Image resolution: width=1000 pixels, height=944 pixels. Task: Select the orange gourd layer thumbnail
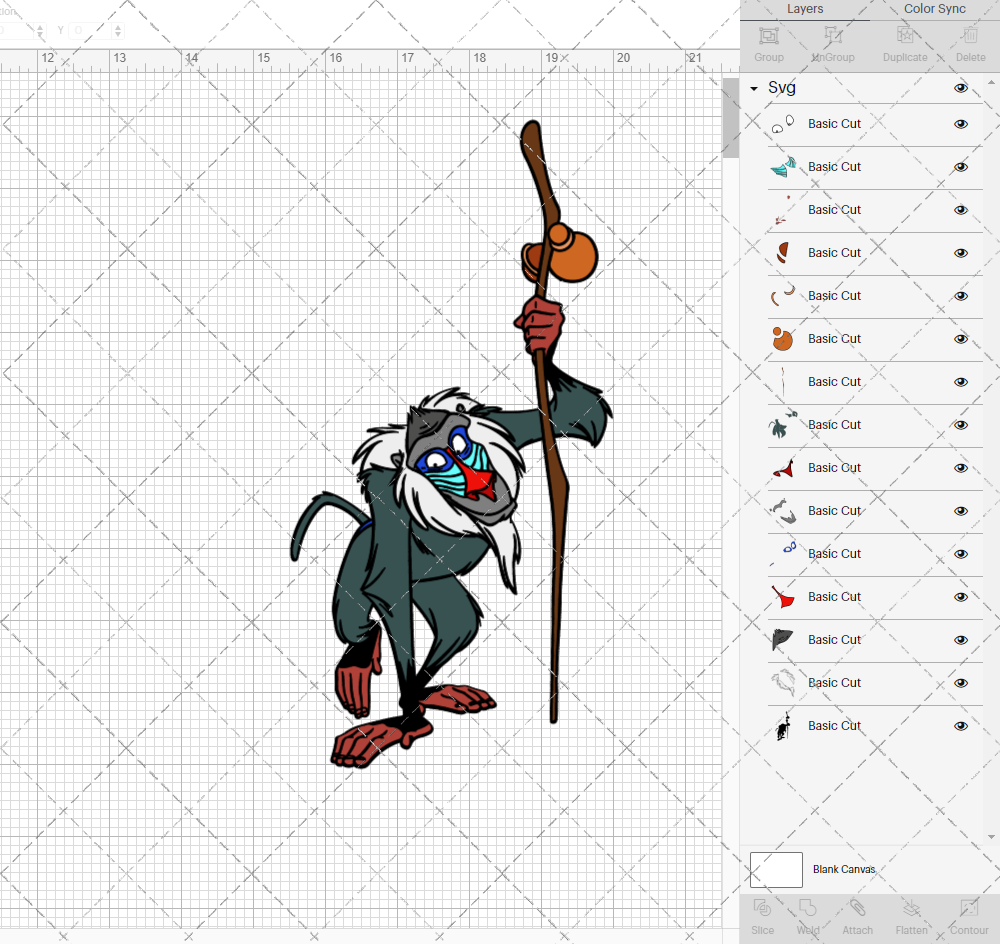(x=783, y=339)
